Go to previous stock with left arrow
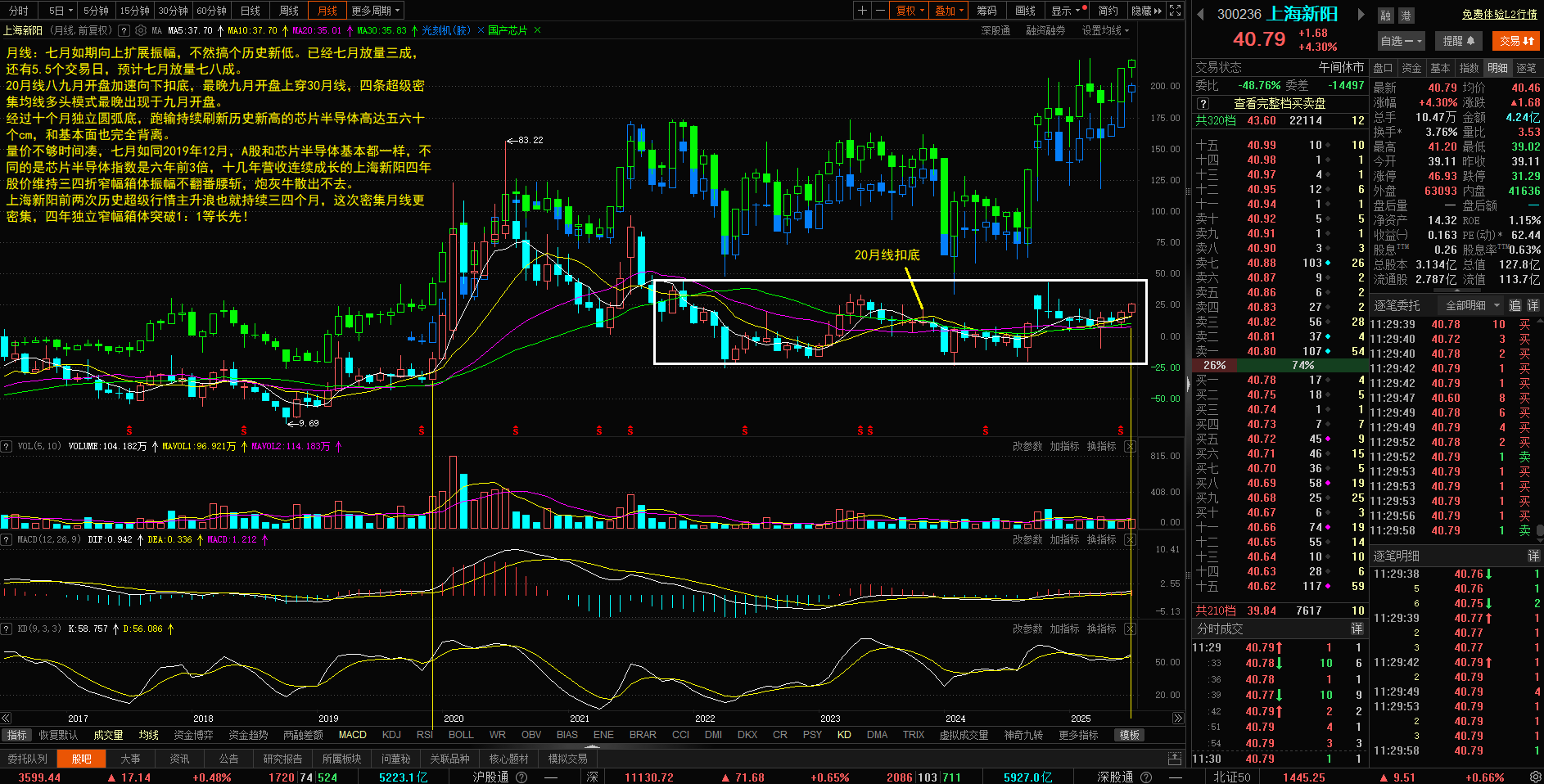 point(1201,14)
